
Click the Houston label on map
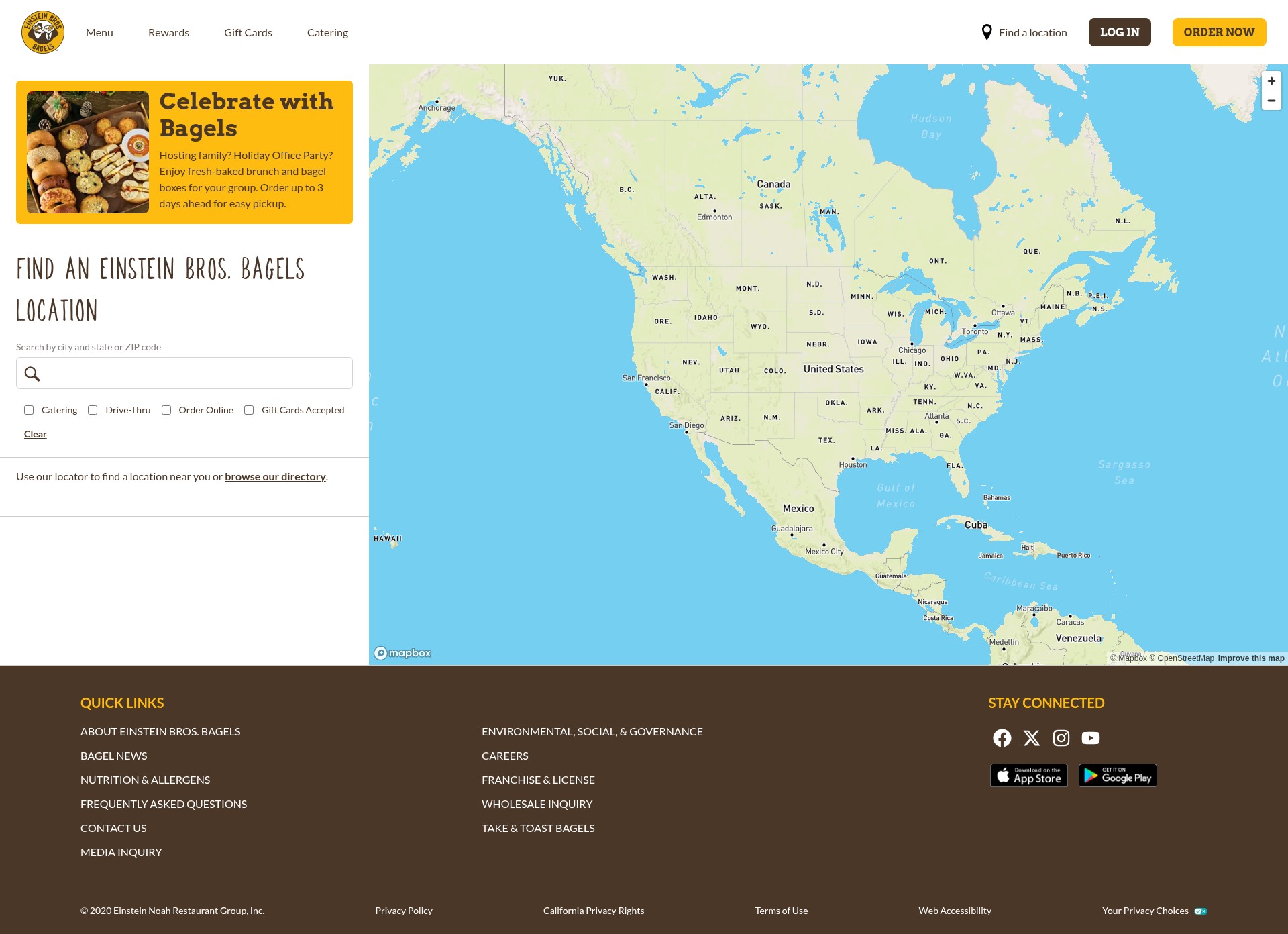[853, 465]
